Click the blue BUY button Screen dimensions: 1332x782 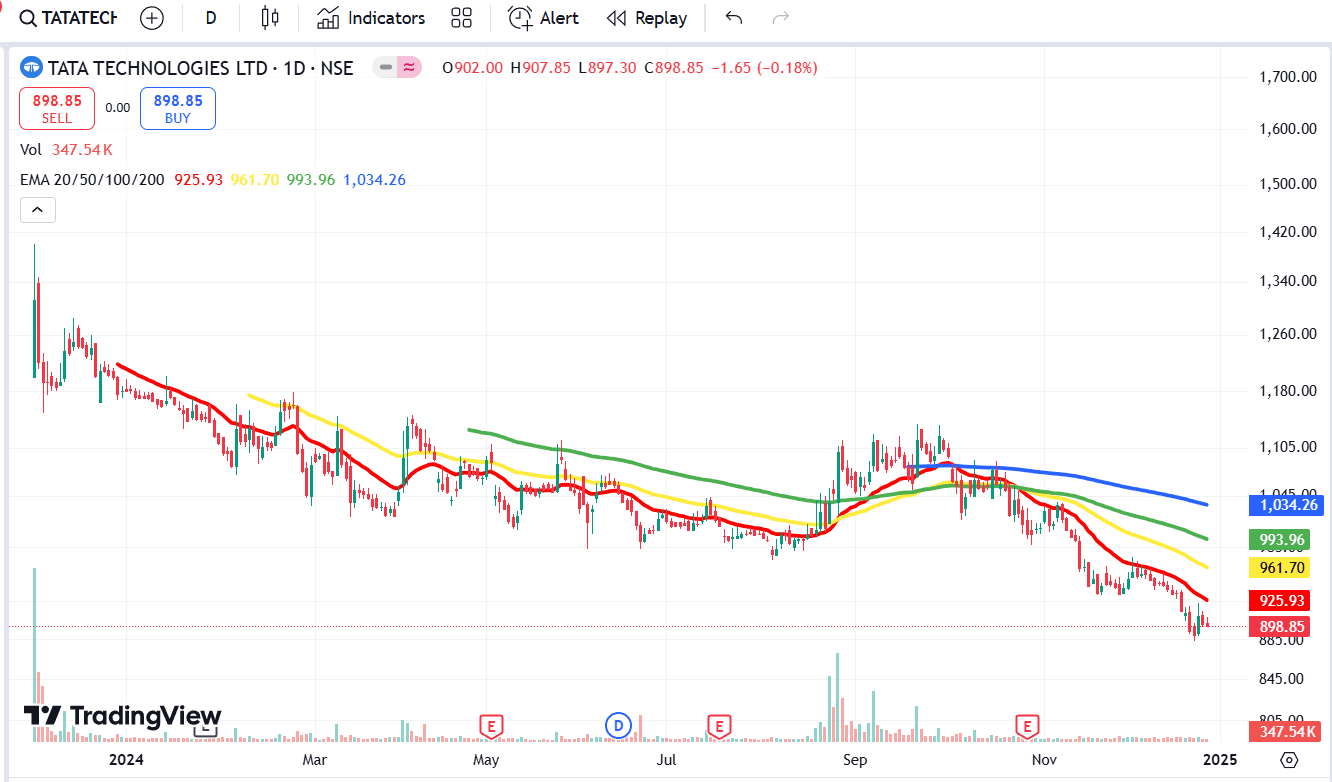click(178, 109)
